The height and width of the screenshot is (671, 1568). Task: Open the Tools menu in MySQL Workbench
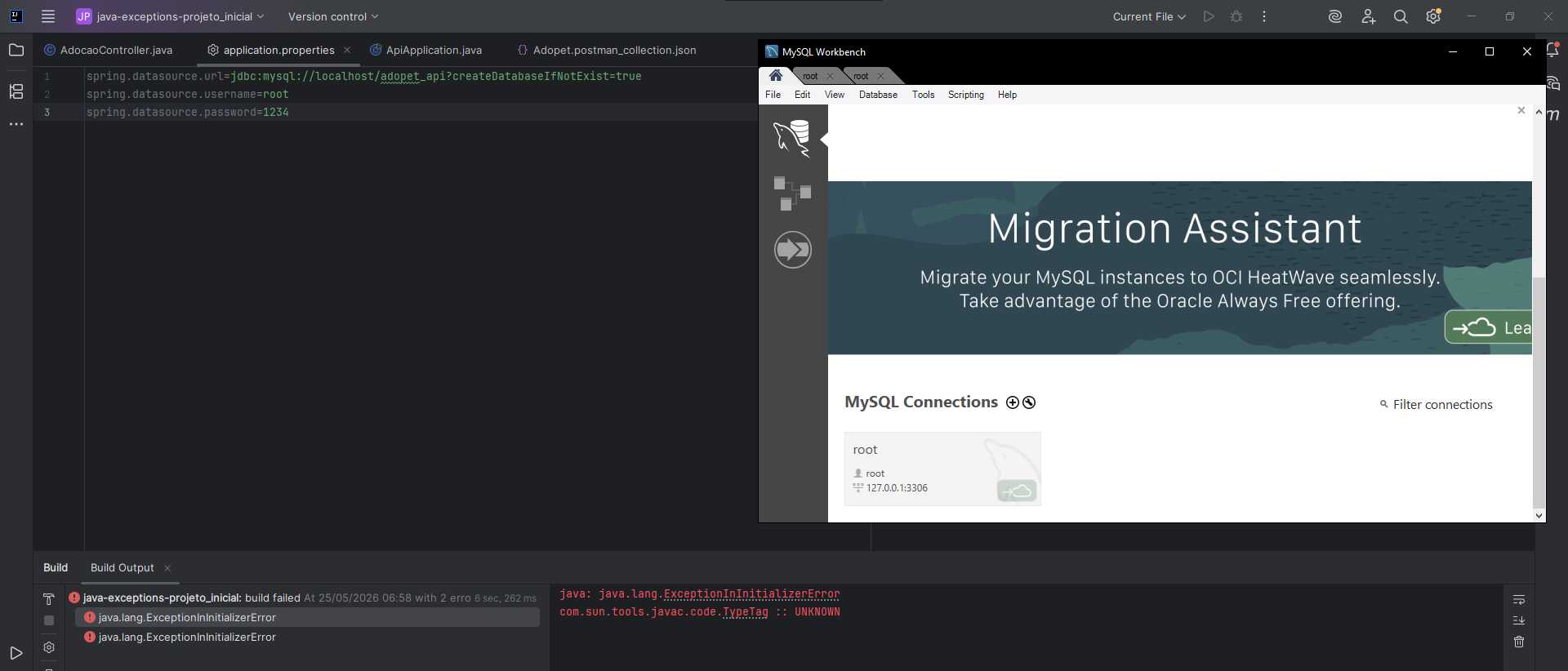(924, 95)
